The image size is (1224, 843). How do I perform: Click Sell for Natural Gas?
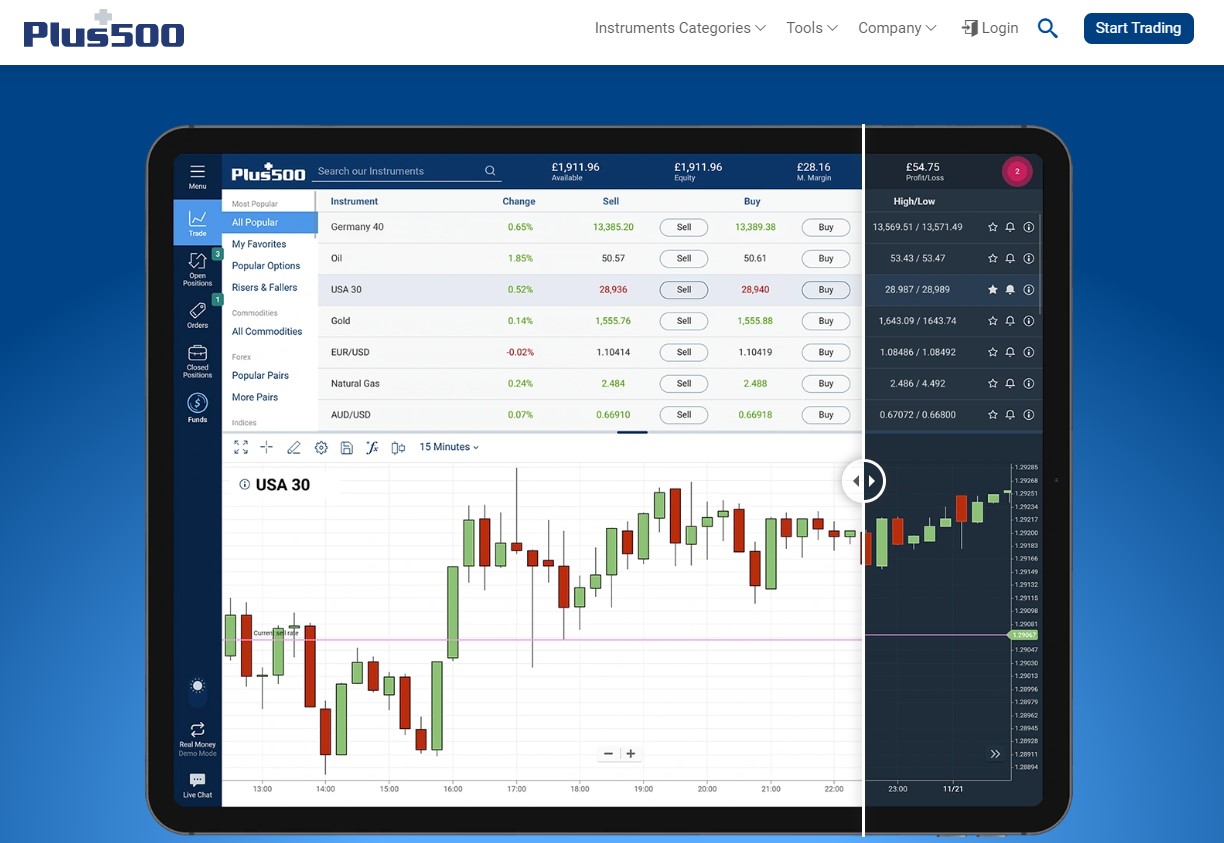coord(684,383)
